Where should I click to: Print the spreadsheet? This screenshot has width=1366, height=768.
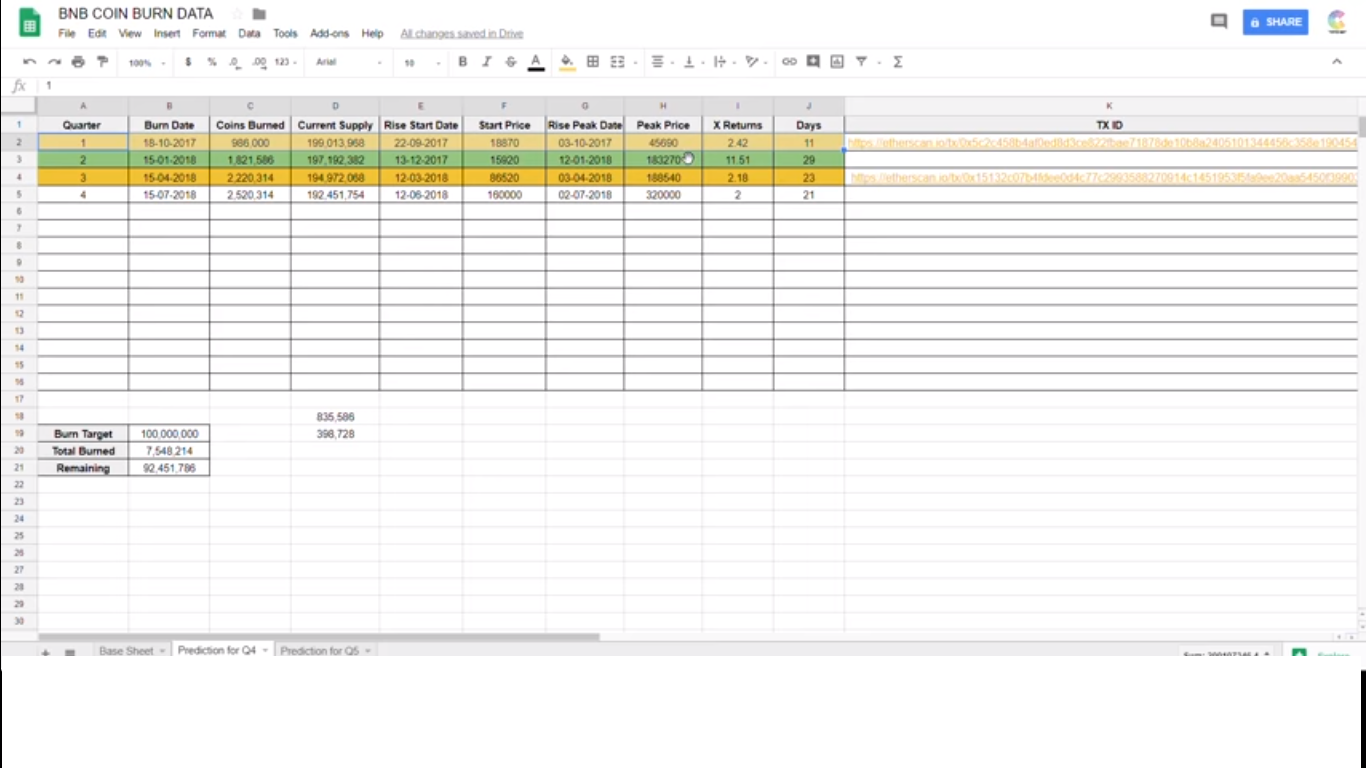[78, 62]
